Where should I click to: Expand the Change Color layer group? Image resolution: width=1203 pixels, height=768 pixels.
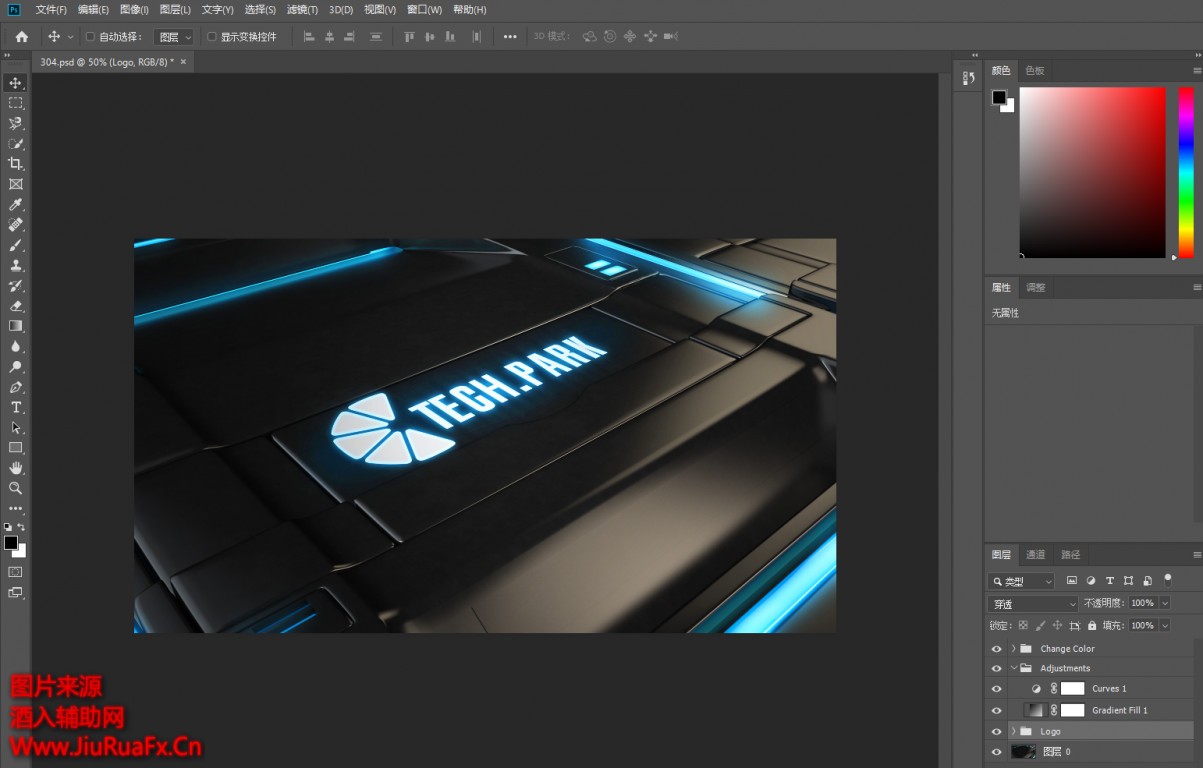[x=1013, y=649]
